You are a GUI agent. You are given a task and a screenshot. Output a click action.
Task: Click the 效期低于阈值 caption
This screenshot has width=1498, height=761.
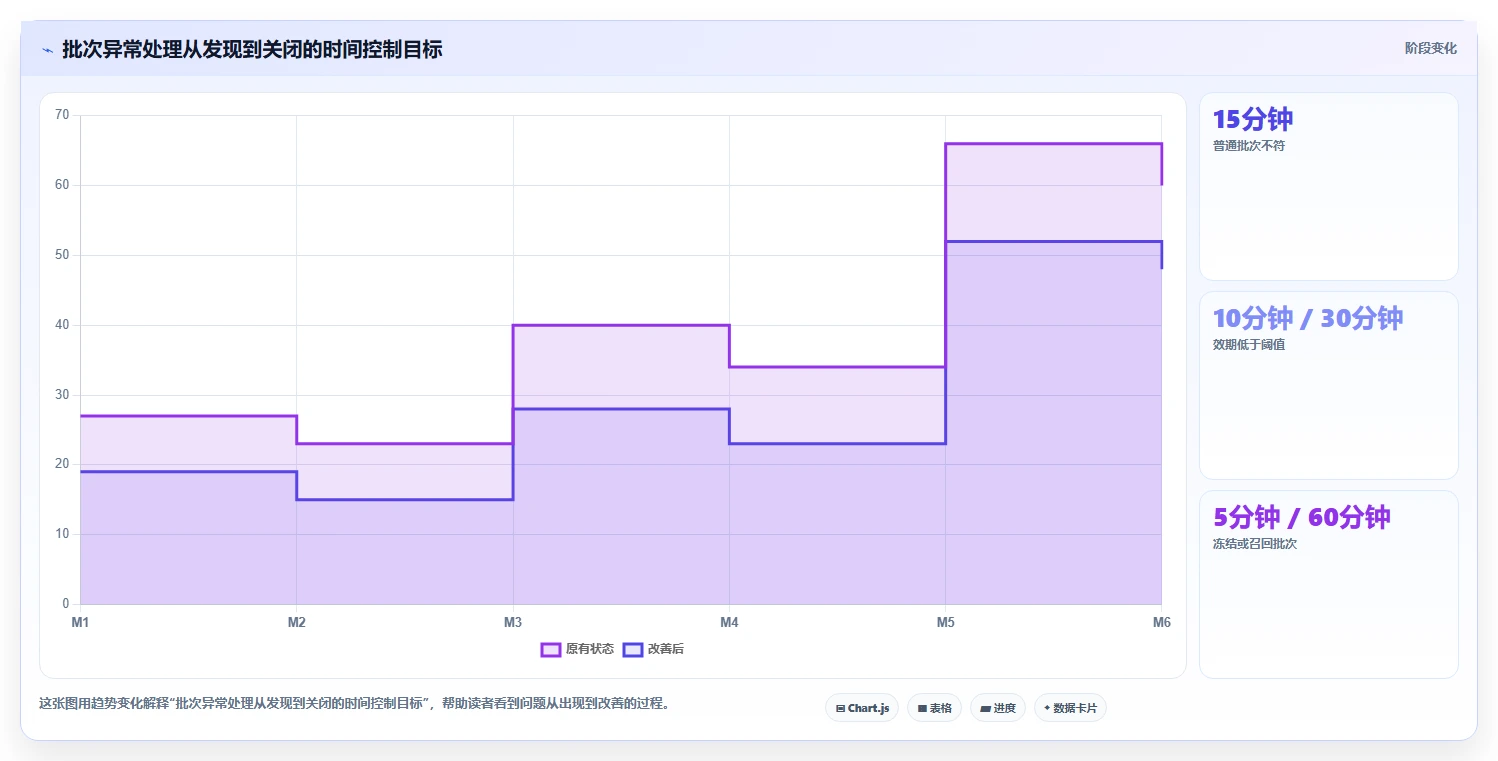pyautogui.click(x=1248, y=345)
